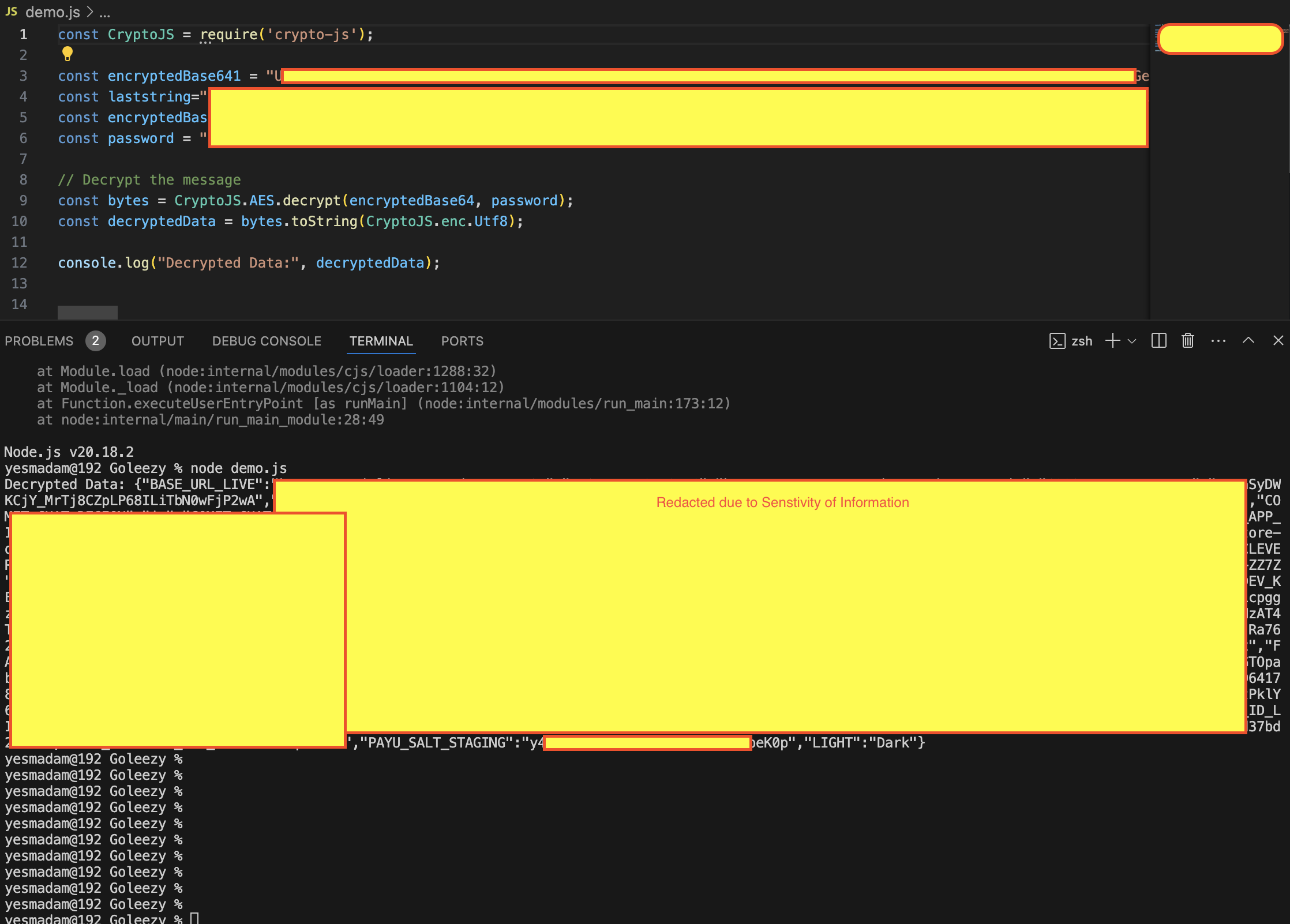Viewport: 1290px width, 924px height.
Task: Click the demo.js breadcrumb file name
Action: point(52,12)
